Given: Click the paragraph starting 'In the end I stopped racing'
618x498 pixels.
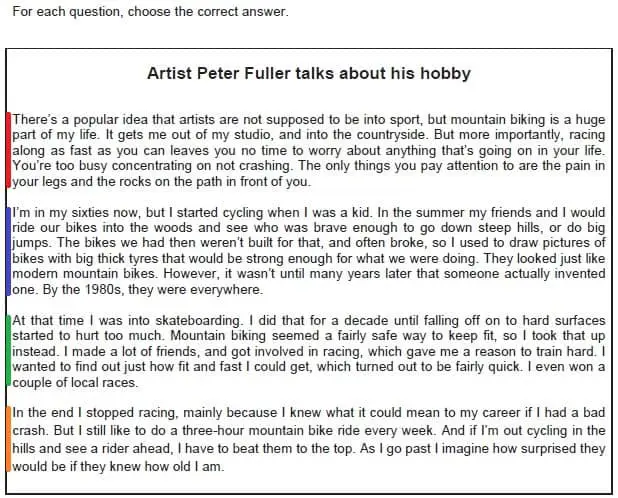Looking at the screenshot, I should click(x=309, y=439).
